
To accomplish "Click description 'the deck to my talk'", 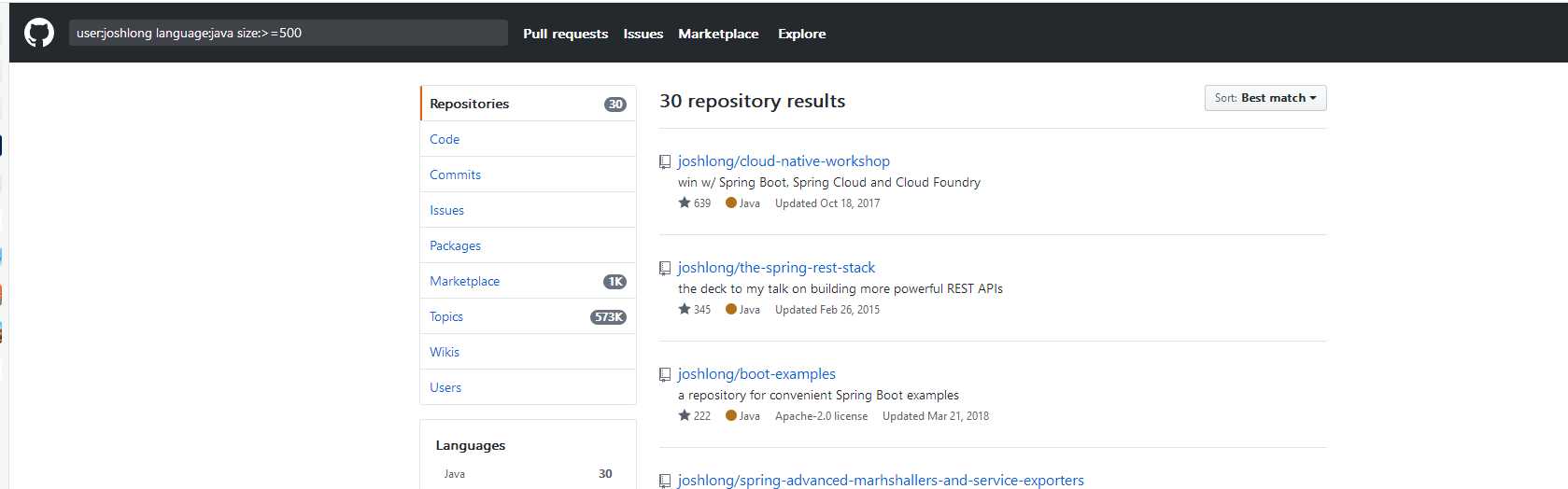I will point(841,289).
